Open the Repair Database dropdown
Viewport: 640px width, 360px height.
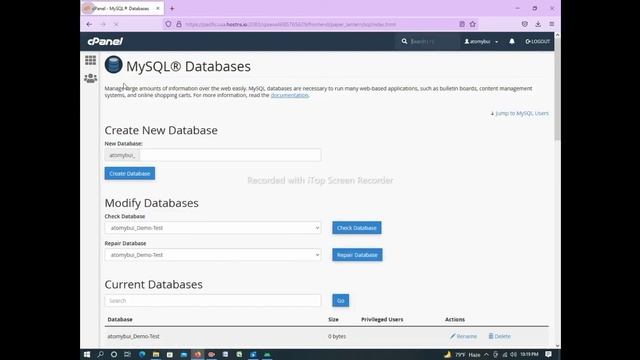click(x=213, y=255)
